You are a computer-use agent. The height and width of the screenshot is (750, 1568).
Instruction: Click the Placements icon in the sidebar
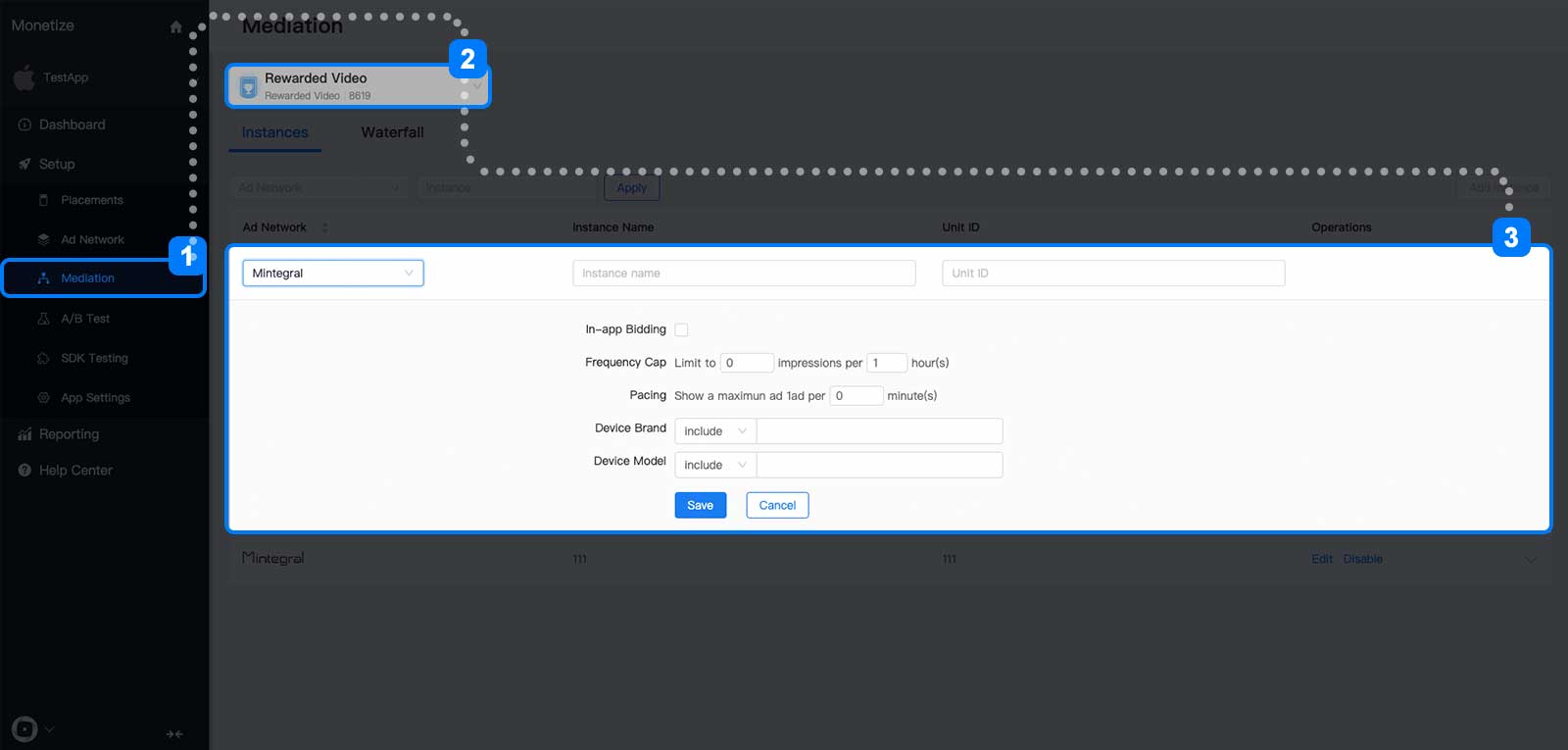(43, 200)
